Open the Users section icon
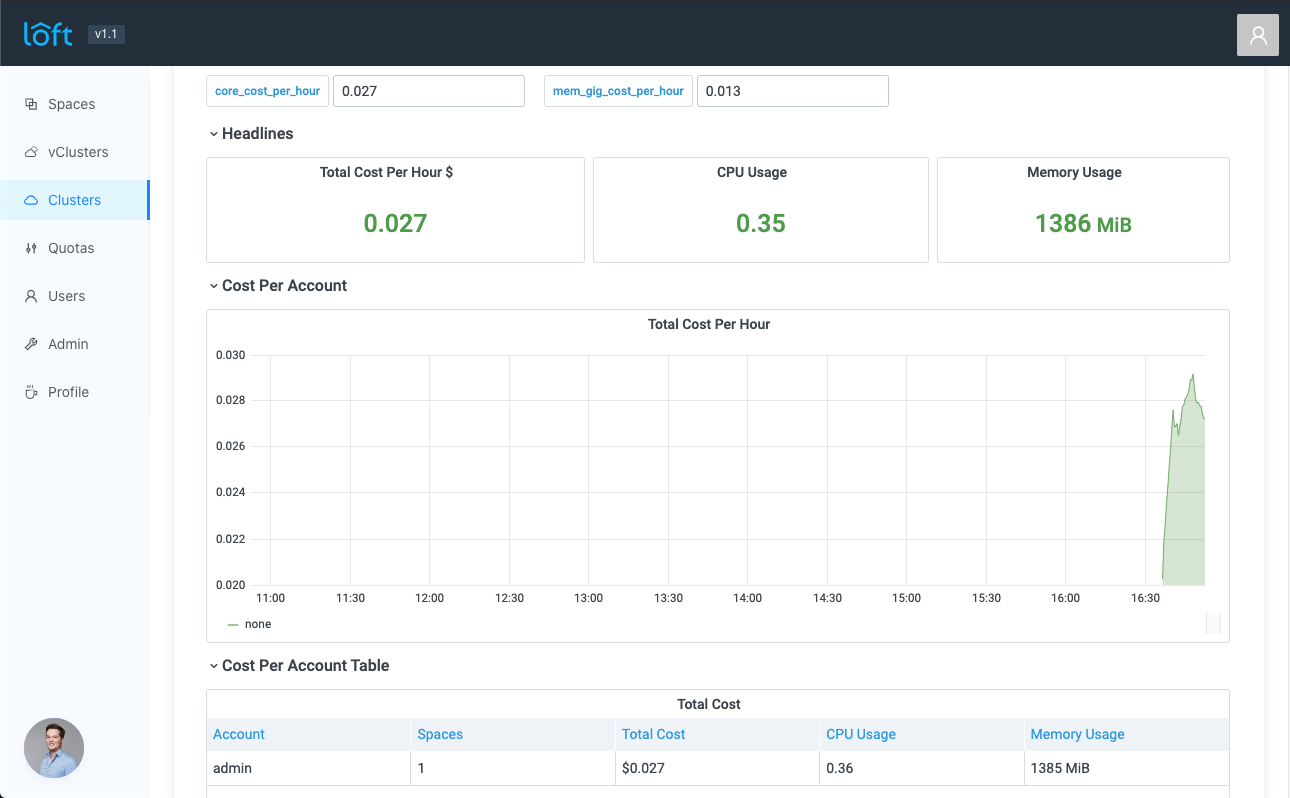1290x798 pixels. pos(29,295)
